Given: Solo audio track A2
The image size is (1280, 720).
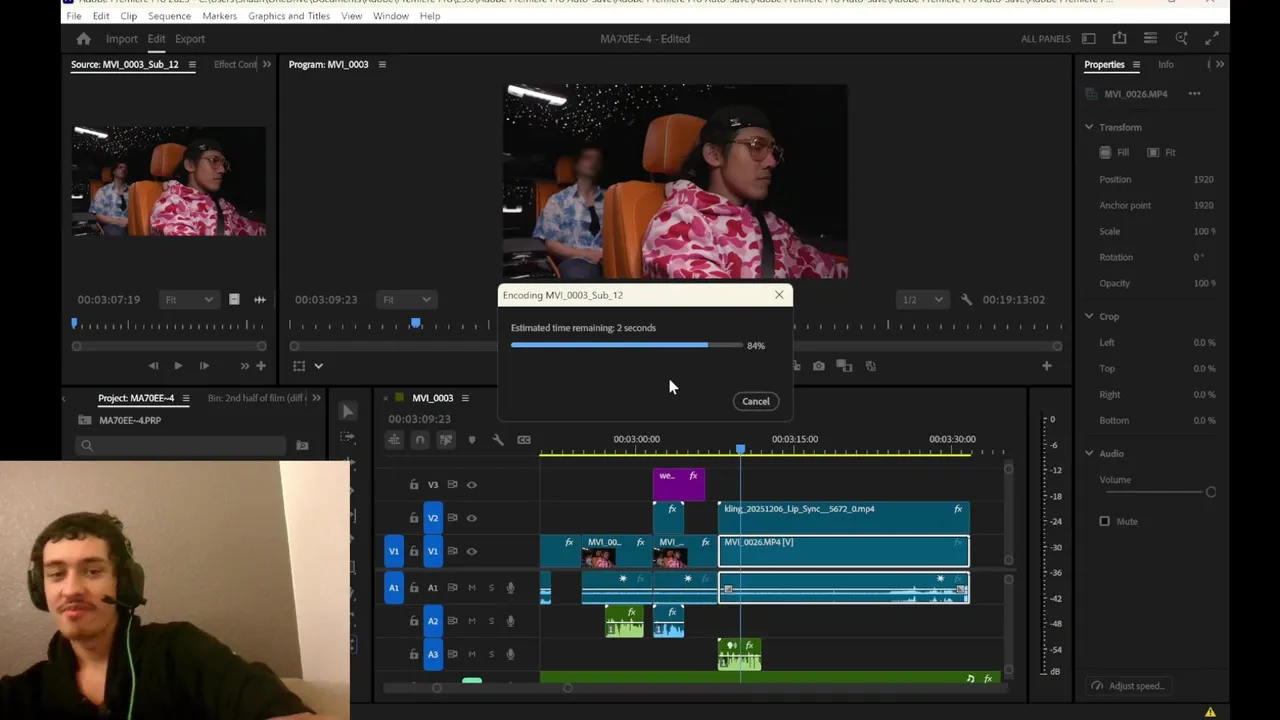Looking at the screenshot, I should 491,621.
